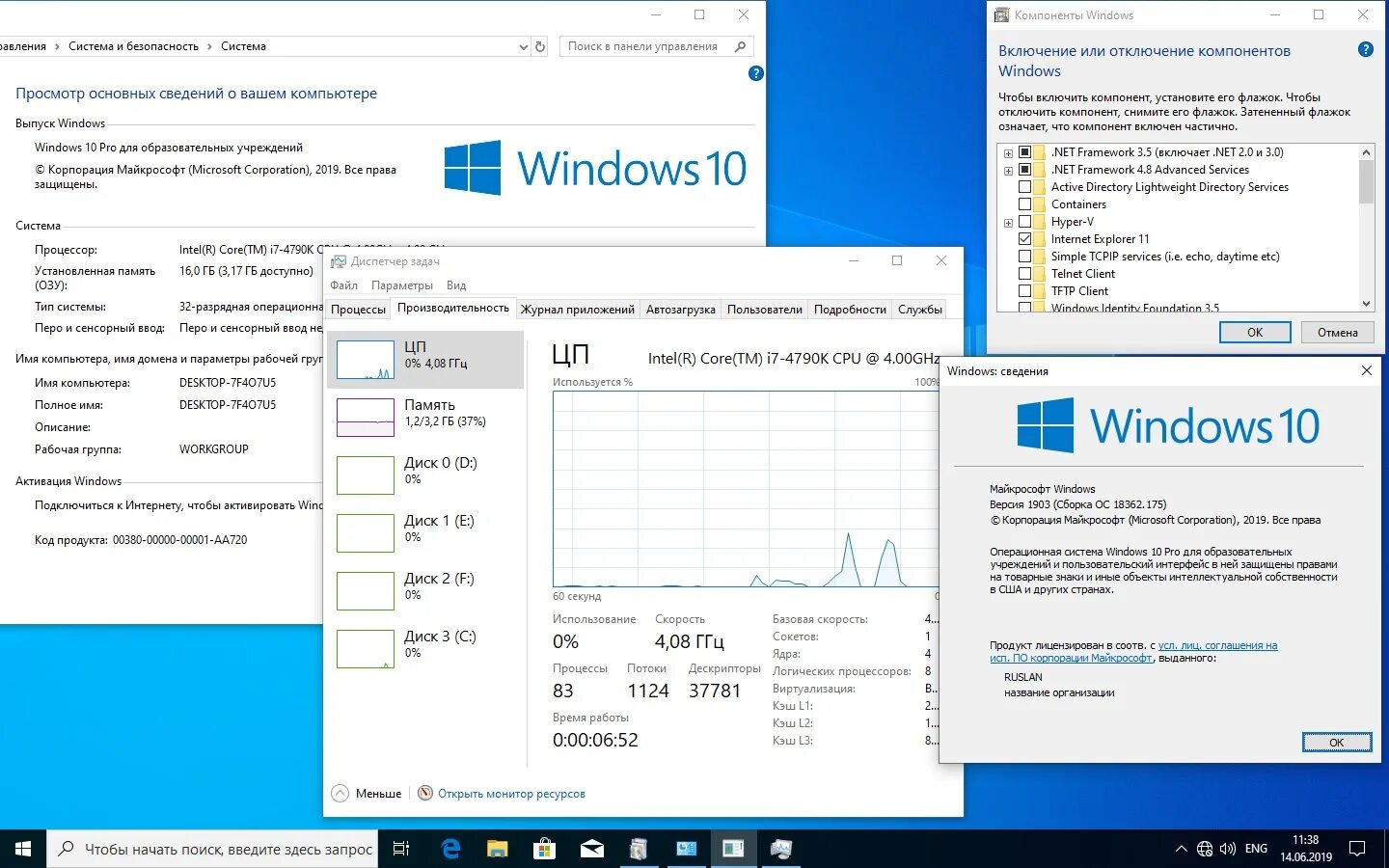Enable Active Directory Lightweight Directory Services checkbox

1024,187
